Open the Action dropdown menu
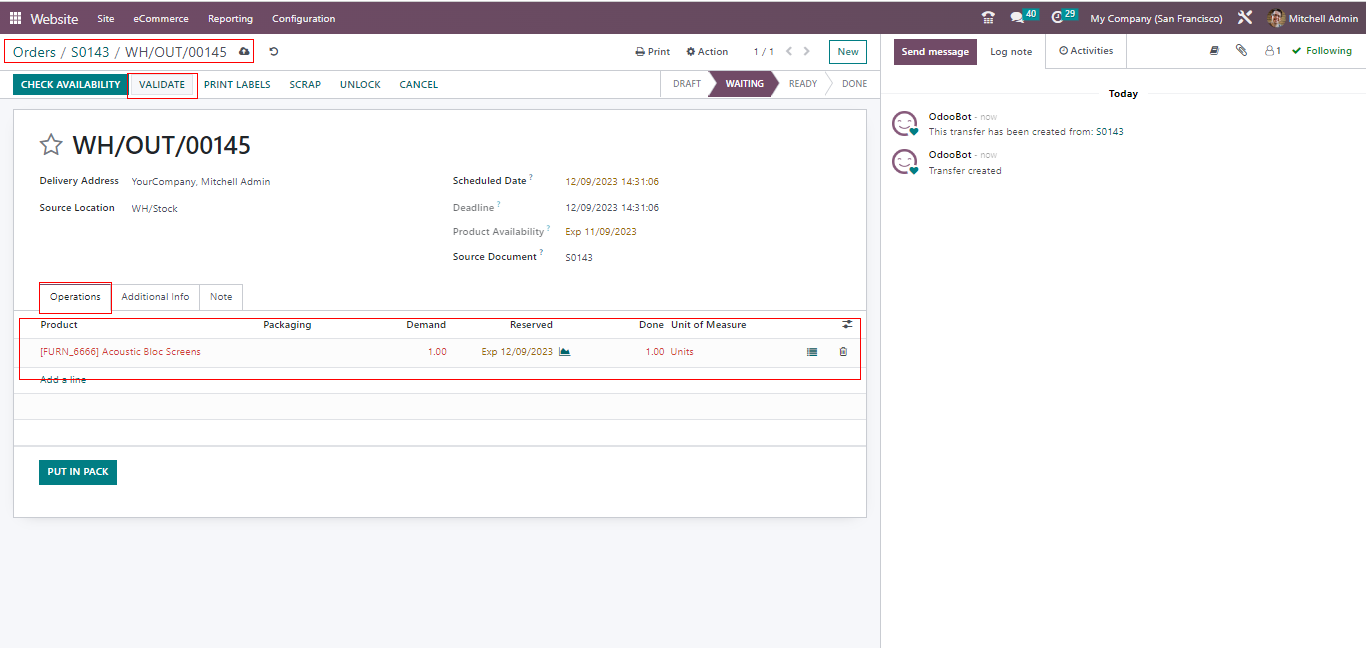The width and height of the screenshot is (1366, 648). (x=707, y=52)
